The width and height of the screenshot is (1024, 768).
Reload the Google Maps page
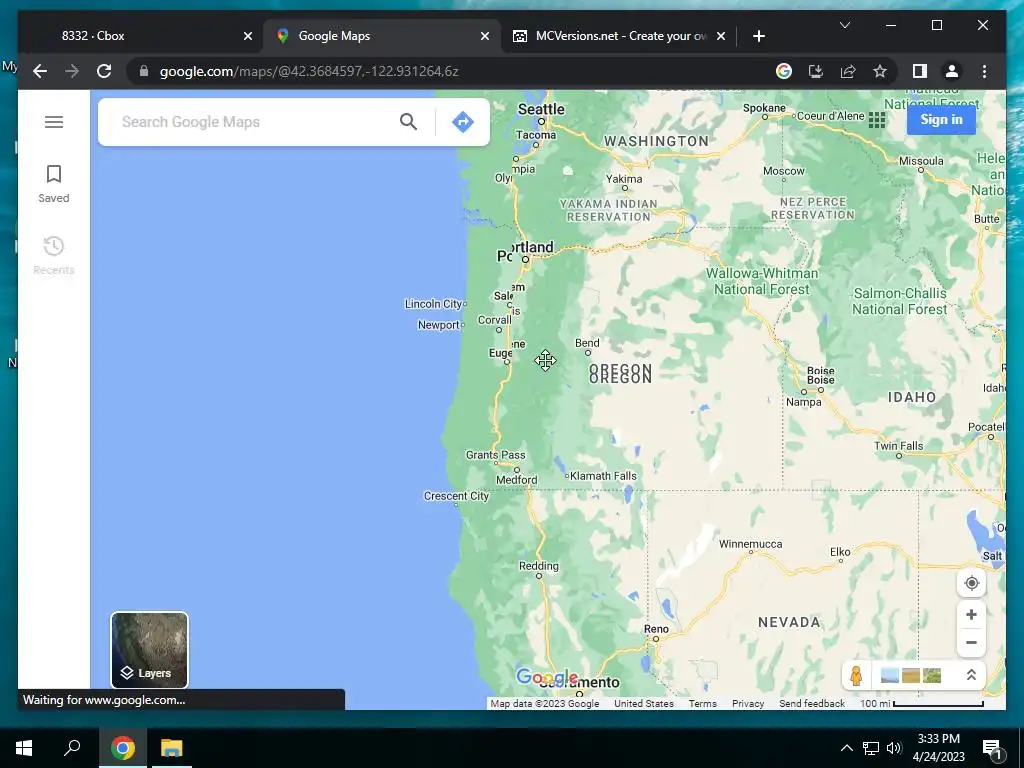coord(104,71)
